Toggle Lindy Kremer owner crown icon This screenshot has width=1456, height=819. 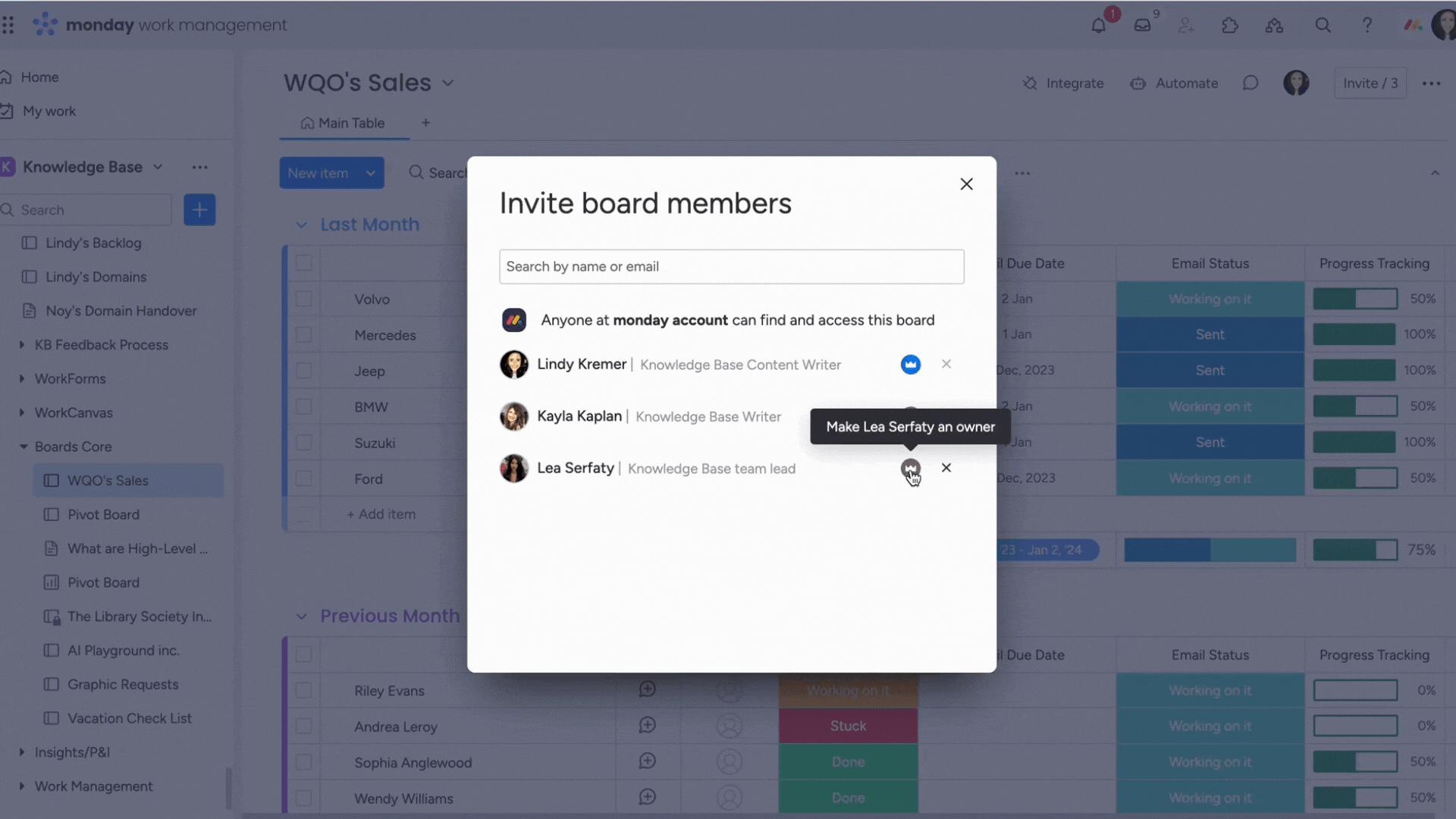911,364
